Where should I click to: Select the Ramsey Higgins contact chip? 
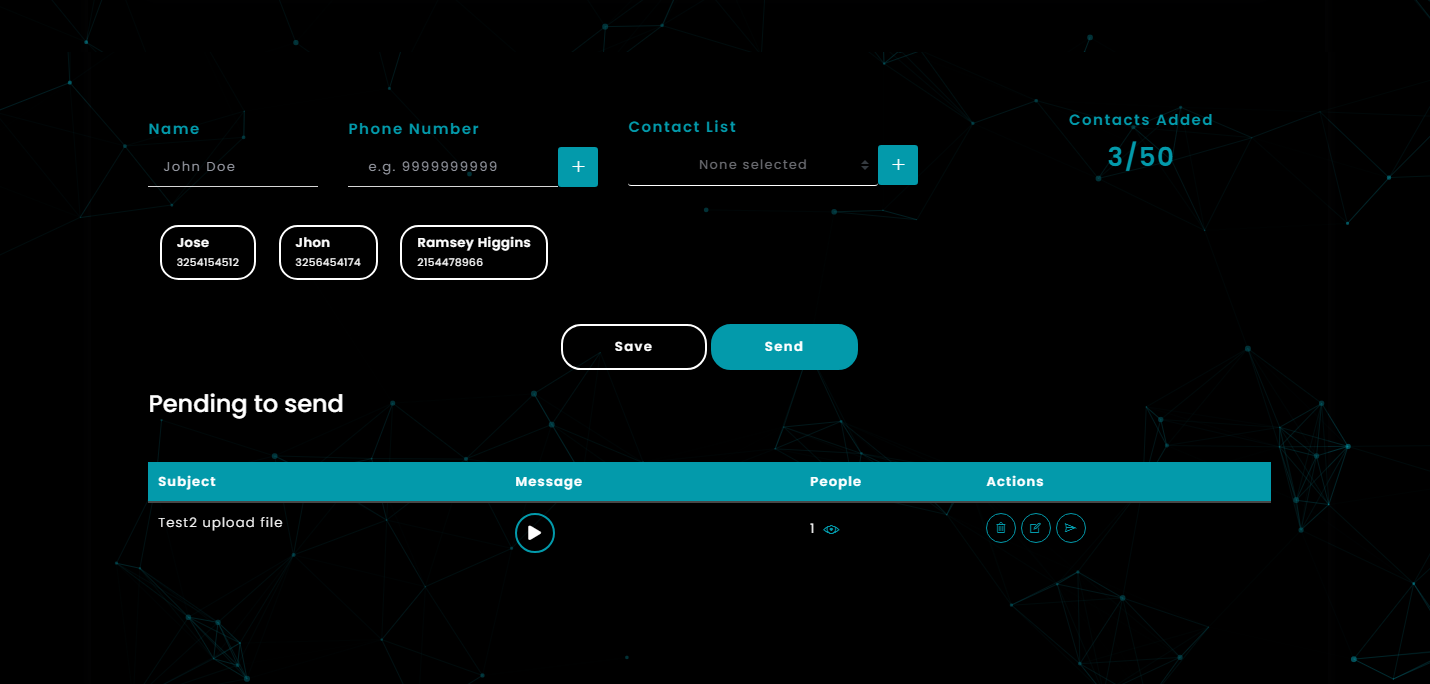[474, 252]
